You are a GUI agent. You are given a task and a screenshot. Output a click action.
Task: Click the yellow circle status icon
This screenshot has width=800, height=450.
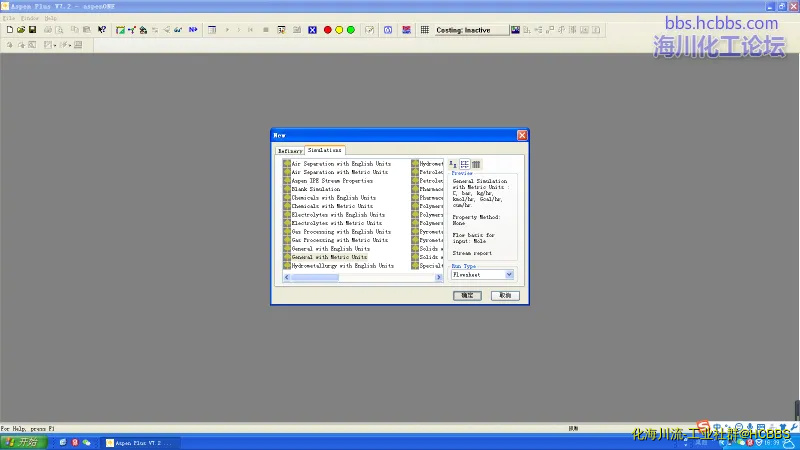click(x=339, y=30)
